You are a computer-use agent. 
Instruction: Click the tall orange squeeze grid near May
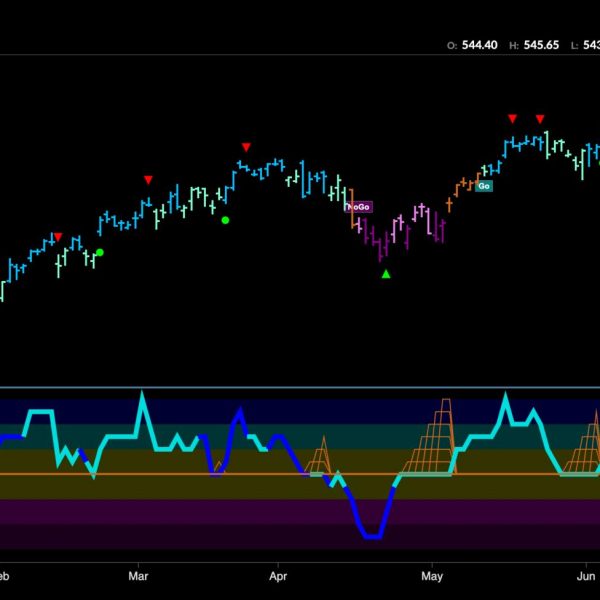[x=430, y=435]
